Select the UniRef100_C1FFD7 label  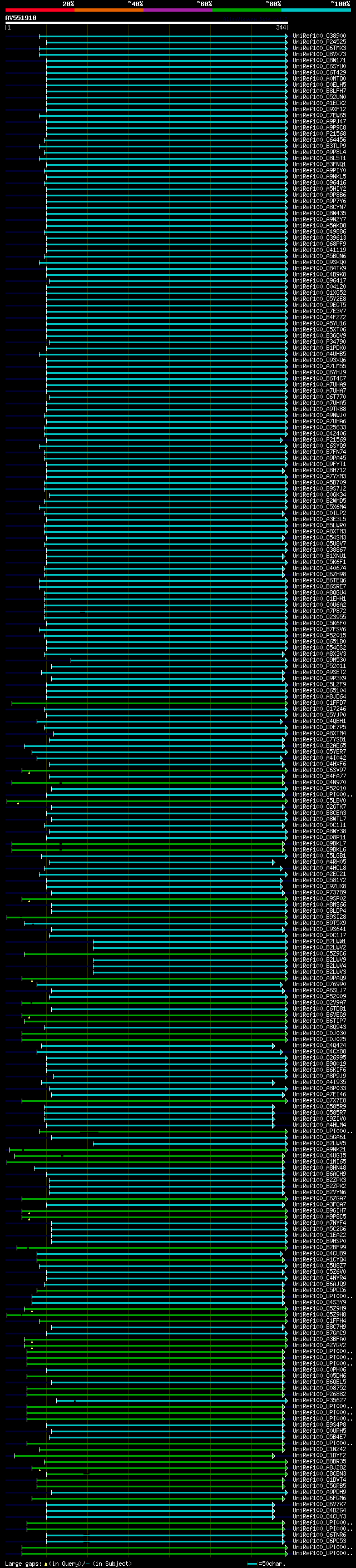(x=319, y=703)
